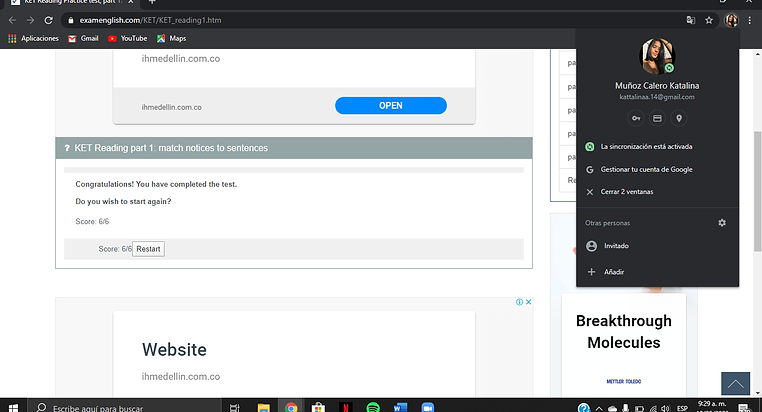Click the 9:29 a. m. clock
Screen dimensions: 762x412
point(712,406)
